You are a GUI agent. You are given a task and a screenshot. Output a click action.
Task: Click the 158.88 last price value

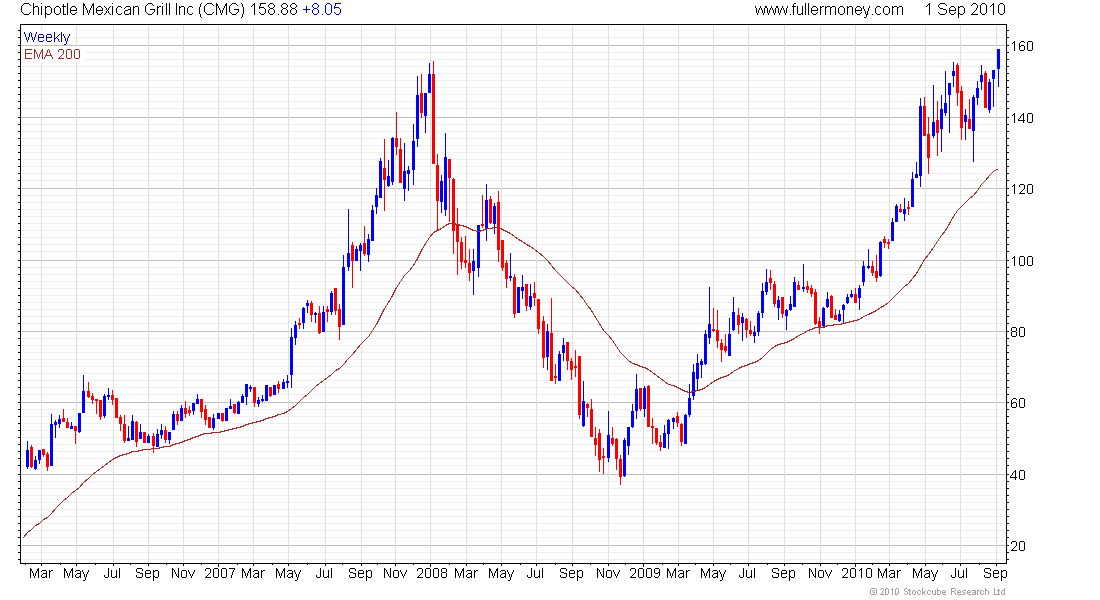point(274,10)
